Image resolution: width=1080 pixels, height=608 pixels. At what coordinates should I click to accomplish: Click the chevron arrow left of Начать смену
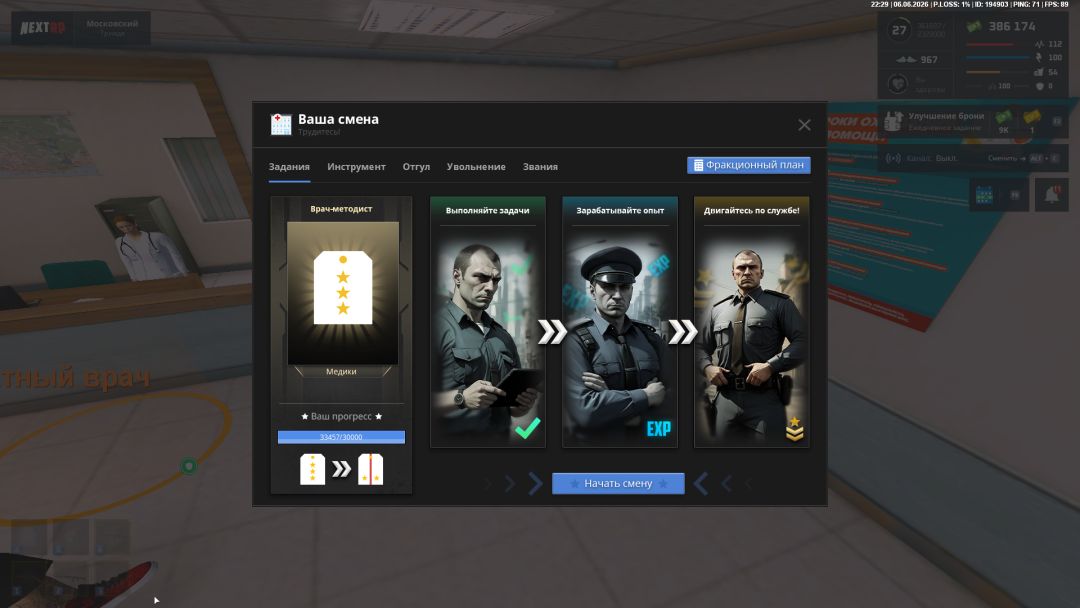tap(535, 483)
